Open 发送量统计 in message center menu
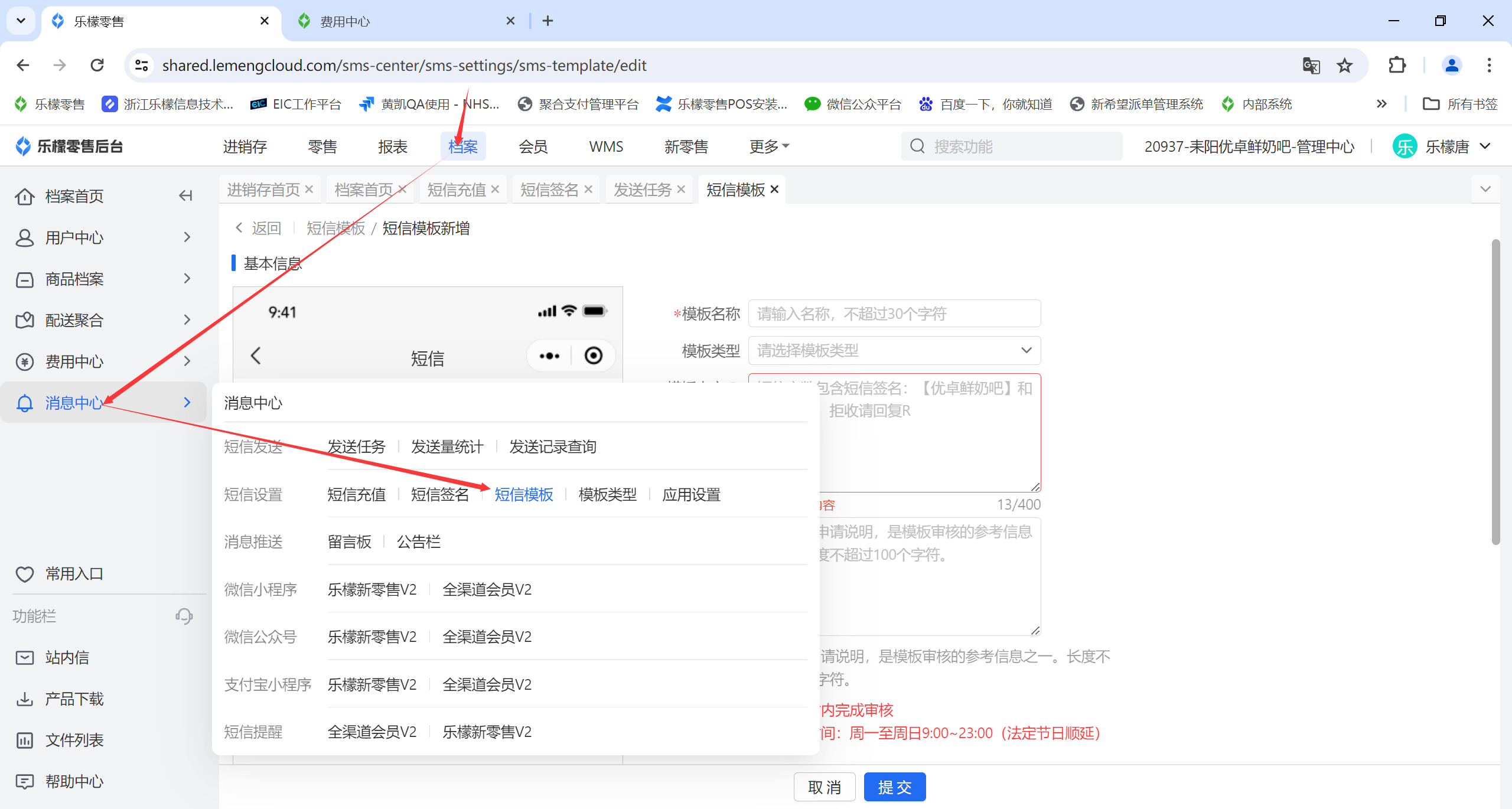 pyautogui.click(x=448, y=446)
